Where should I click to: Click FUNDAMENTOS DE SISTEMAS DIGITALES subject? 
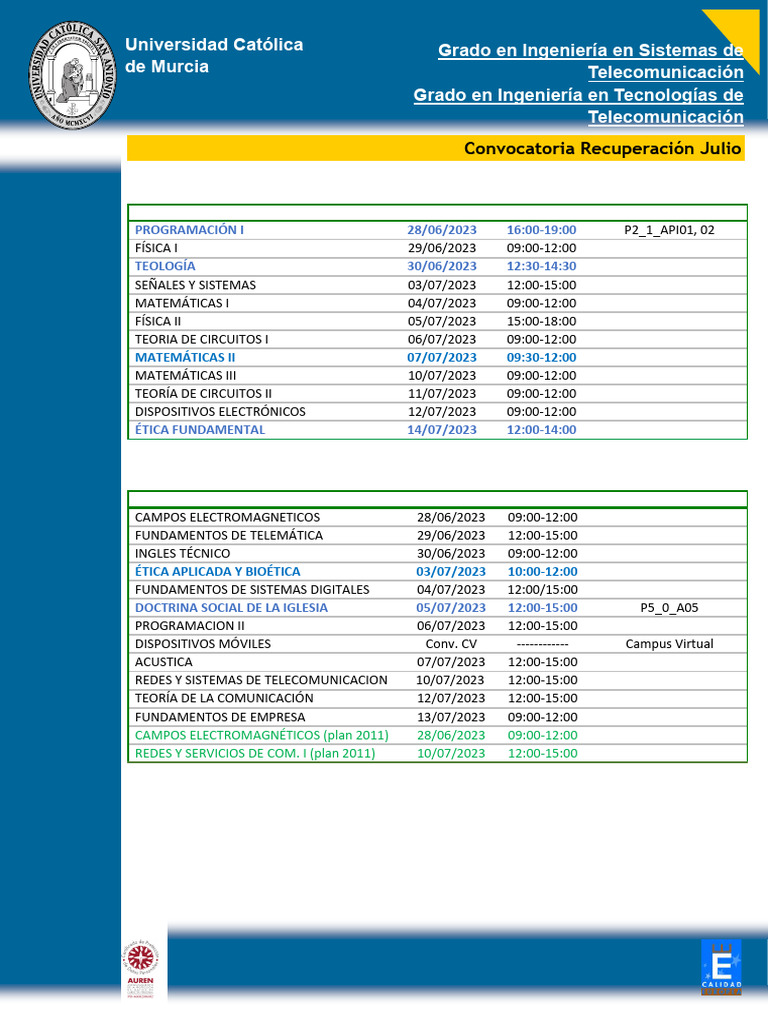(x=252, y=590)
